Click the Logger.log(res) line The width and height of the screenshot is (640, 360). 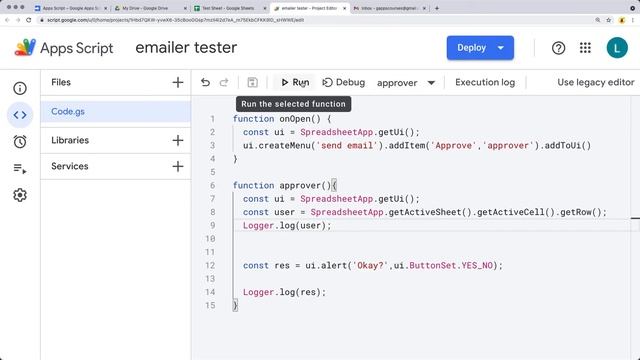[284, 292]
